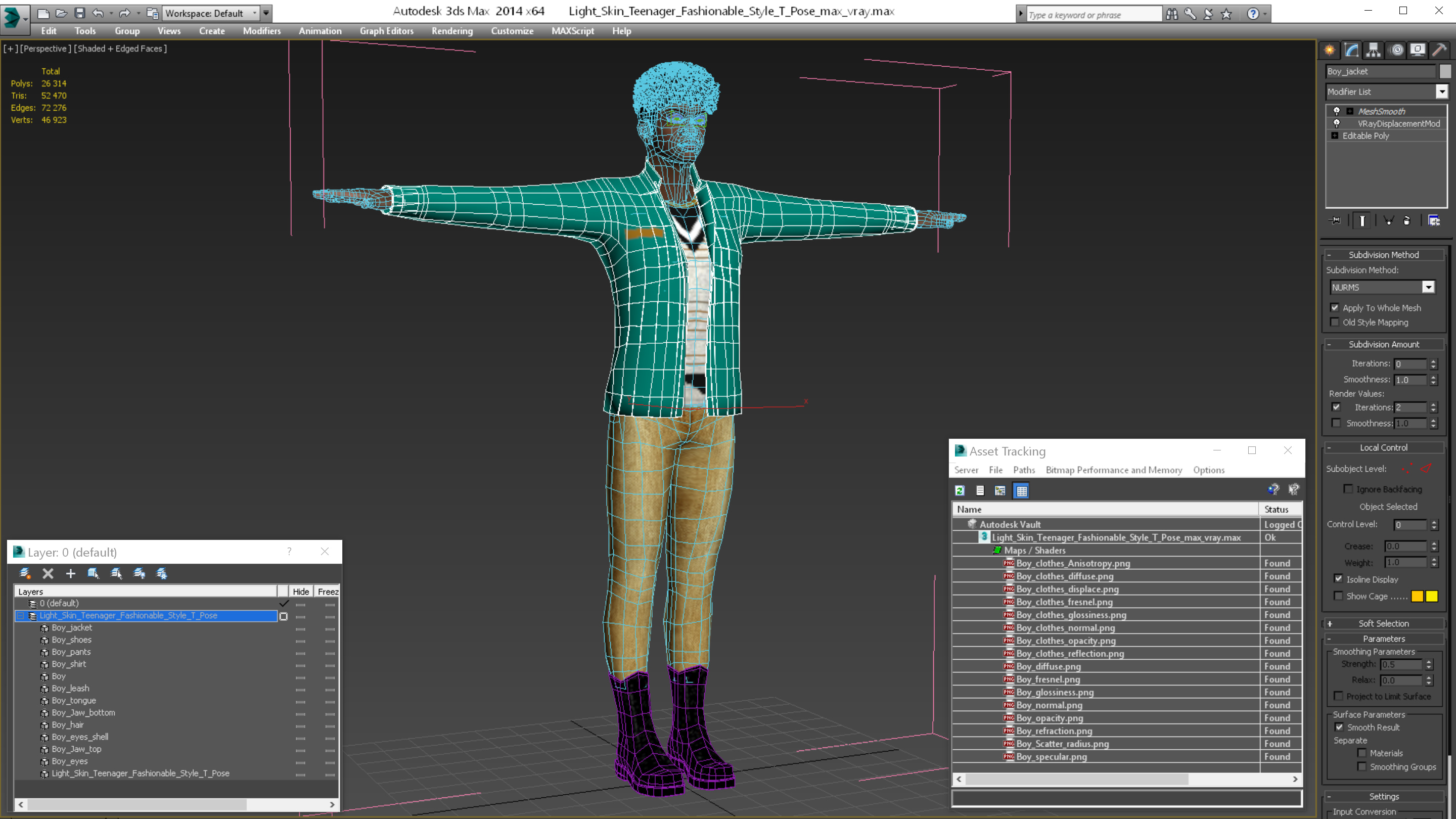Click the Undo arrow icon
The width and height of the screenshot is (1456, 819).
[98, 13]
